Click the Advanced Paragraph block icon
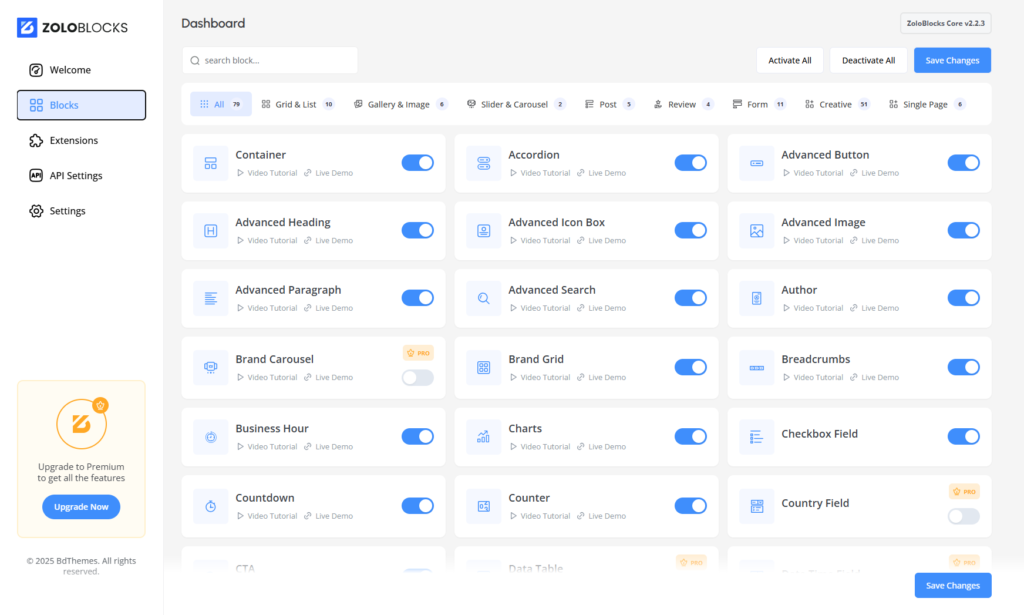 (x=210, y=298)
